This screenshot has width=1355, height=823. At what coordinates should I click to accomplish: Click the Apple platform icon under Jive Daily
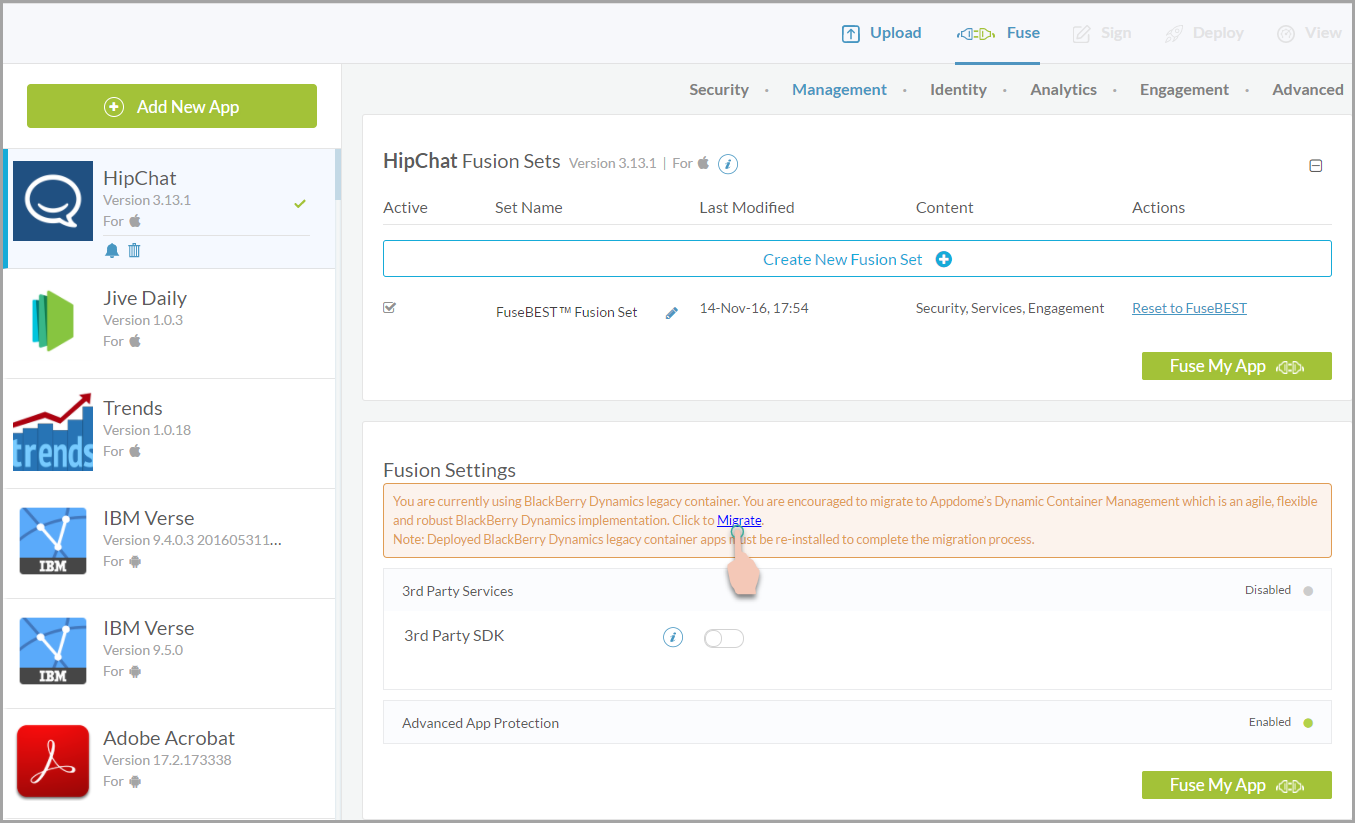(135, 341)
